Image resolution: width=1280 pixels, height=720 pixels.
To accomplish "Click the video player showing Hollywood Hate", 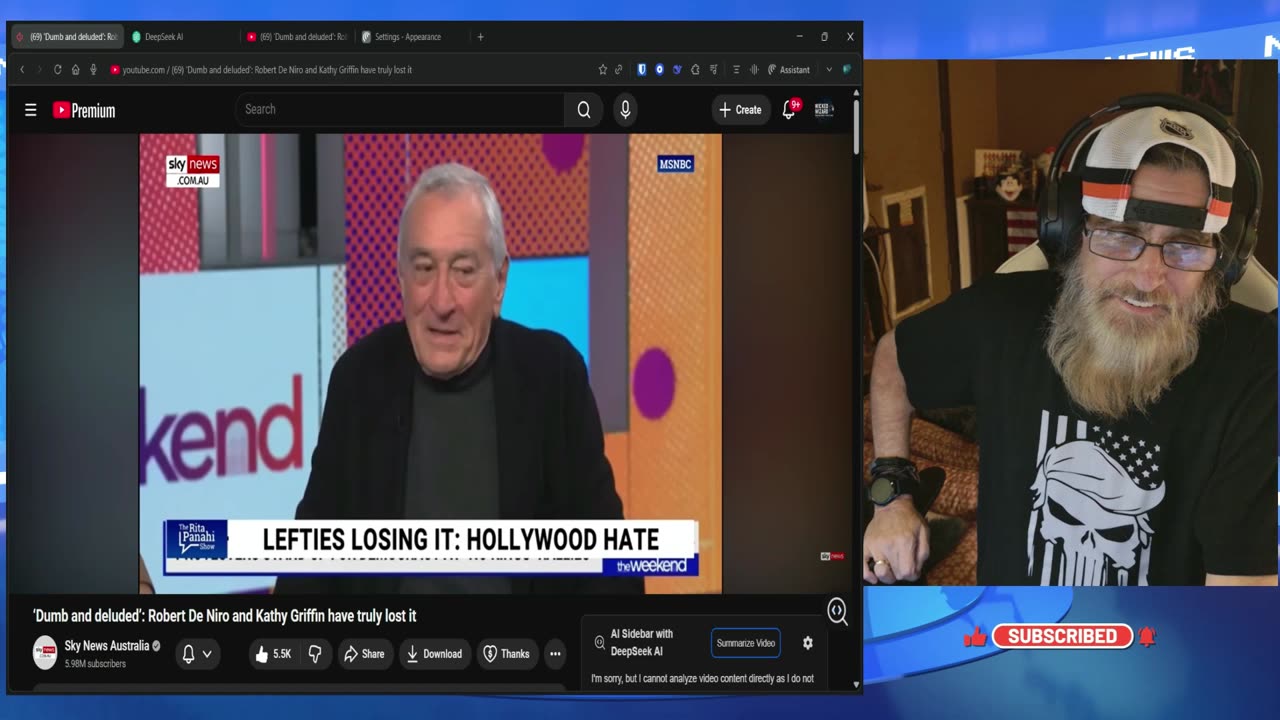I will point(430,364).
